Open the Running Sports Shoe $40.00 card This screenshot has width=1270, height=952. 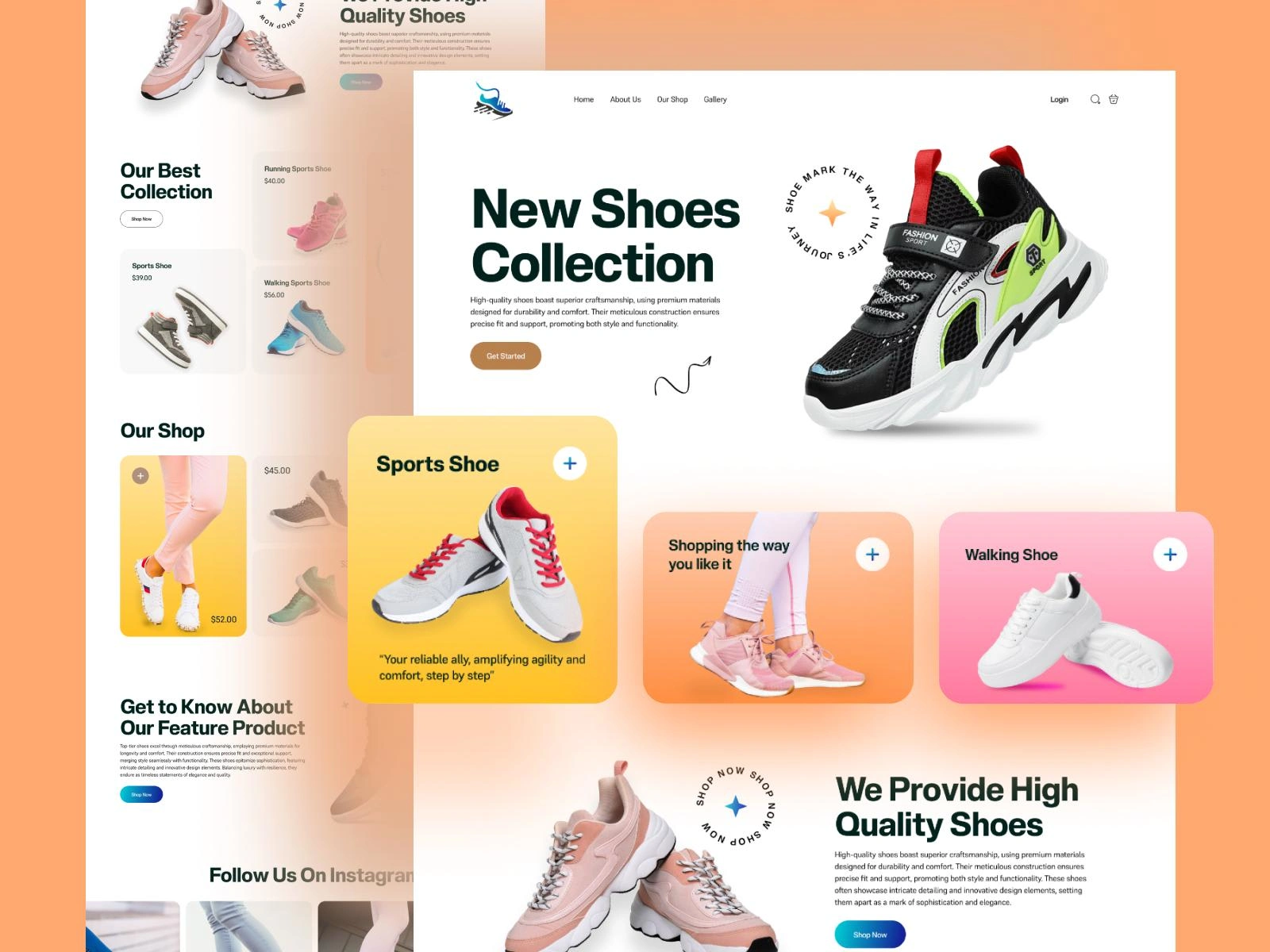click(x=308, y=205)
